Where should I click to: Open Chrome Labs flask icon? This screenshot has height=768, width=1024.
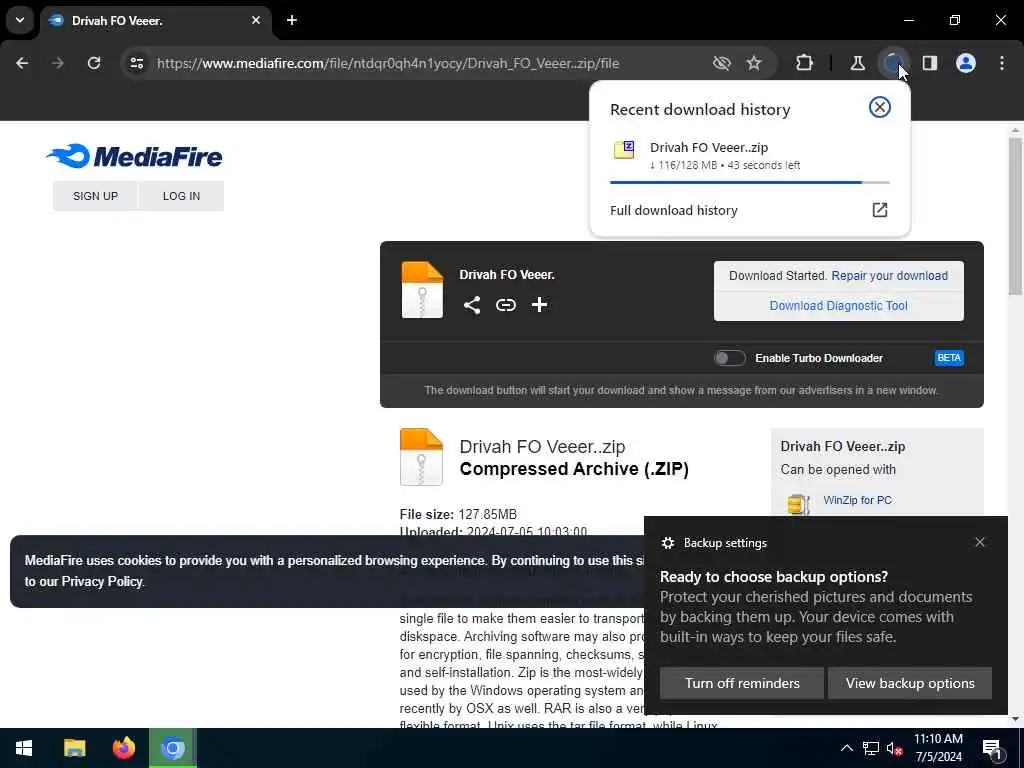tap(857, 63)
